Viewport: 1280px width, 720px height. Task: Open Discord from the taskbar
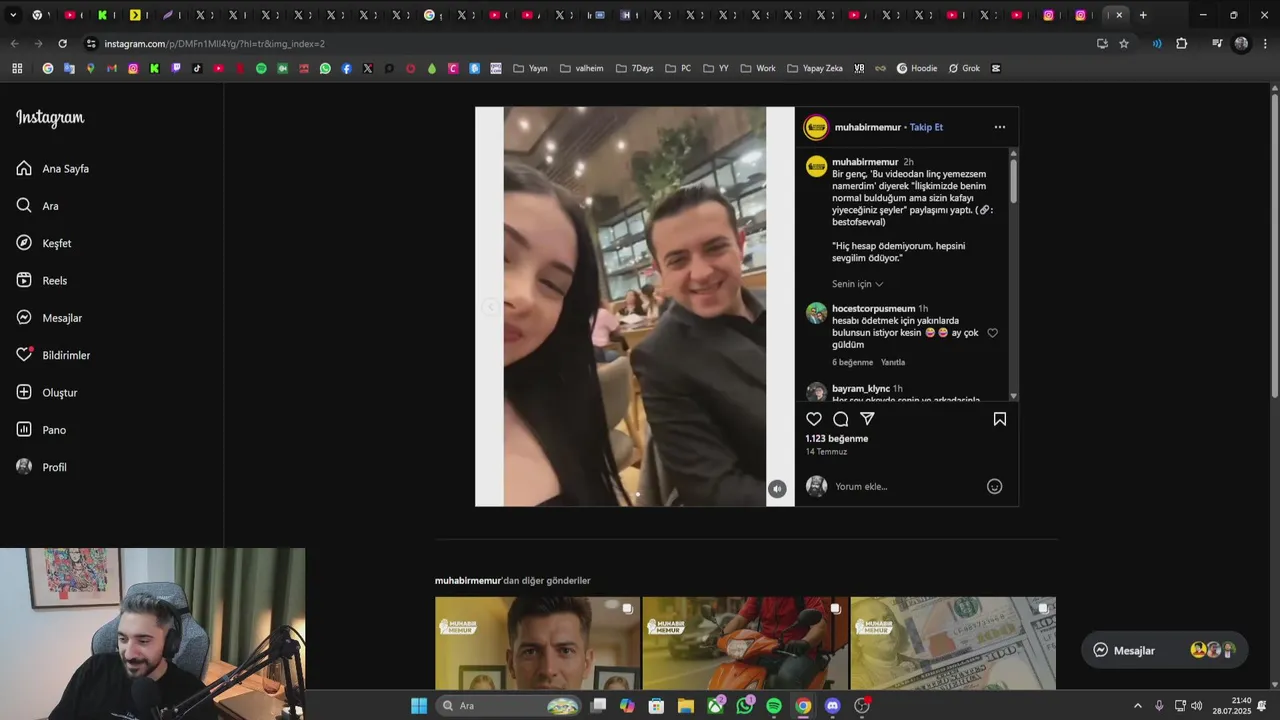(832, 705)
